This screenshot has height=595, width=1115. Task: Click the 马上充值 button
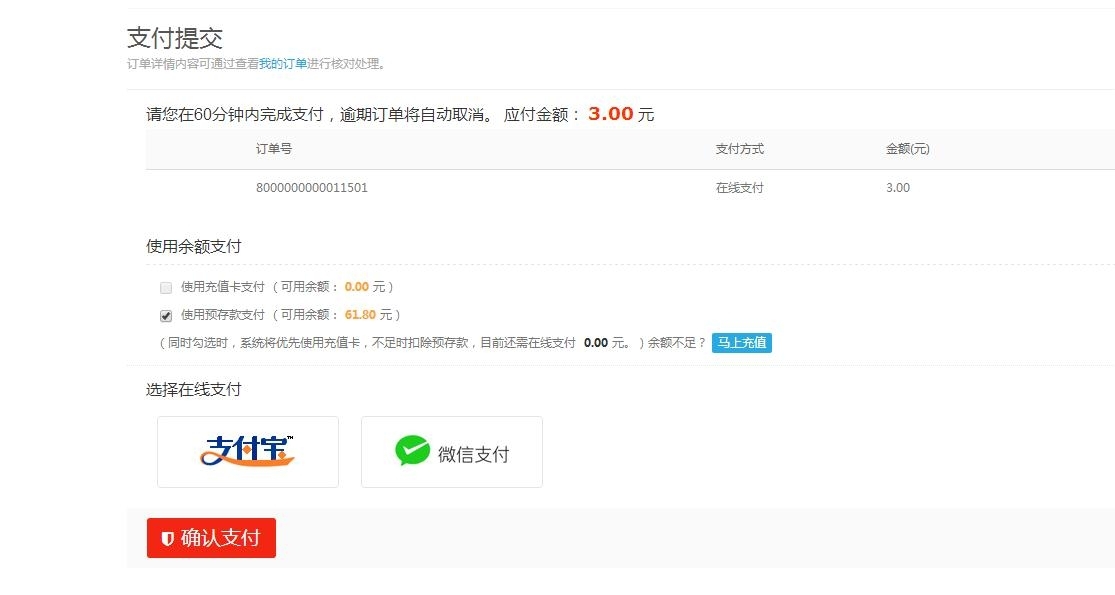[742, 343]
